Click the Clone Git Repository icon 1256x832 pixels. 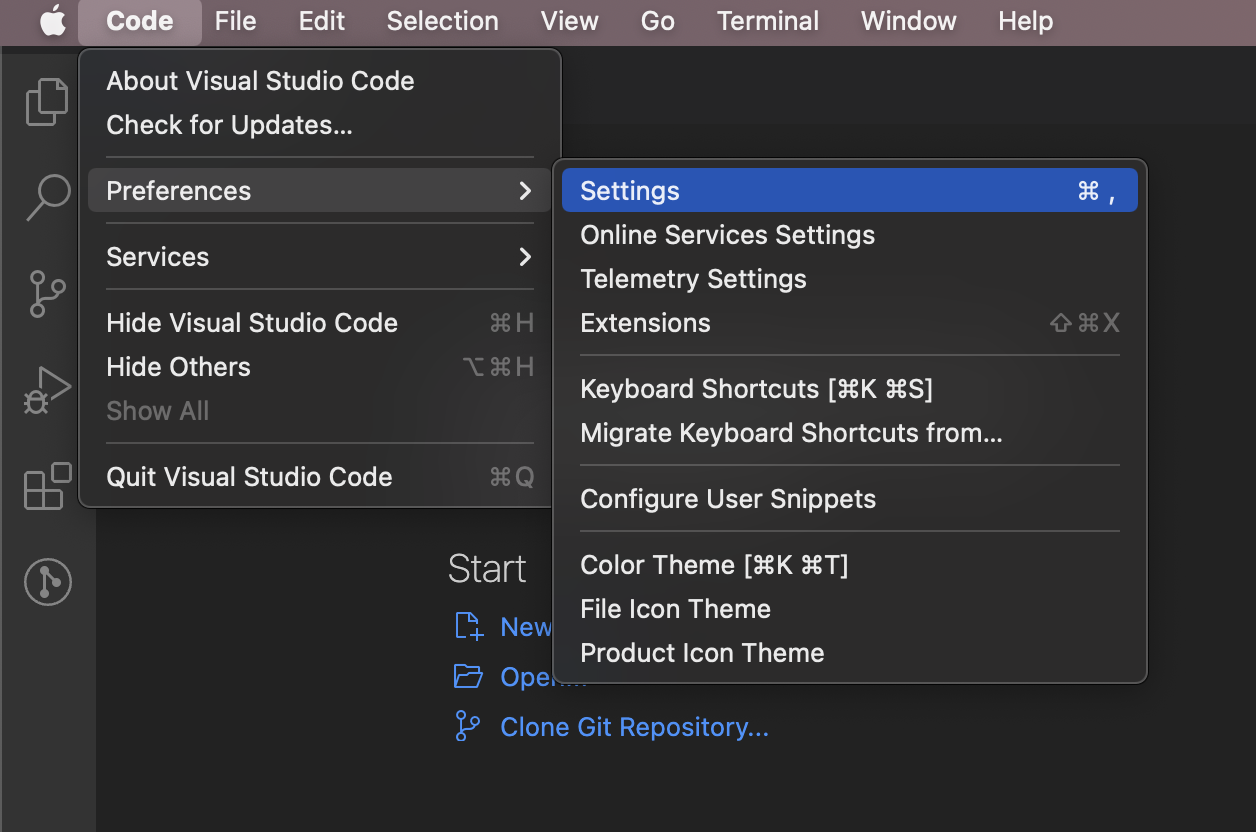click(x=467, y=727)
